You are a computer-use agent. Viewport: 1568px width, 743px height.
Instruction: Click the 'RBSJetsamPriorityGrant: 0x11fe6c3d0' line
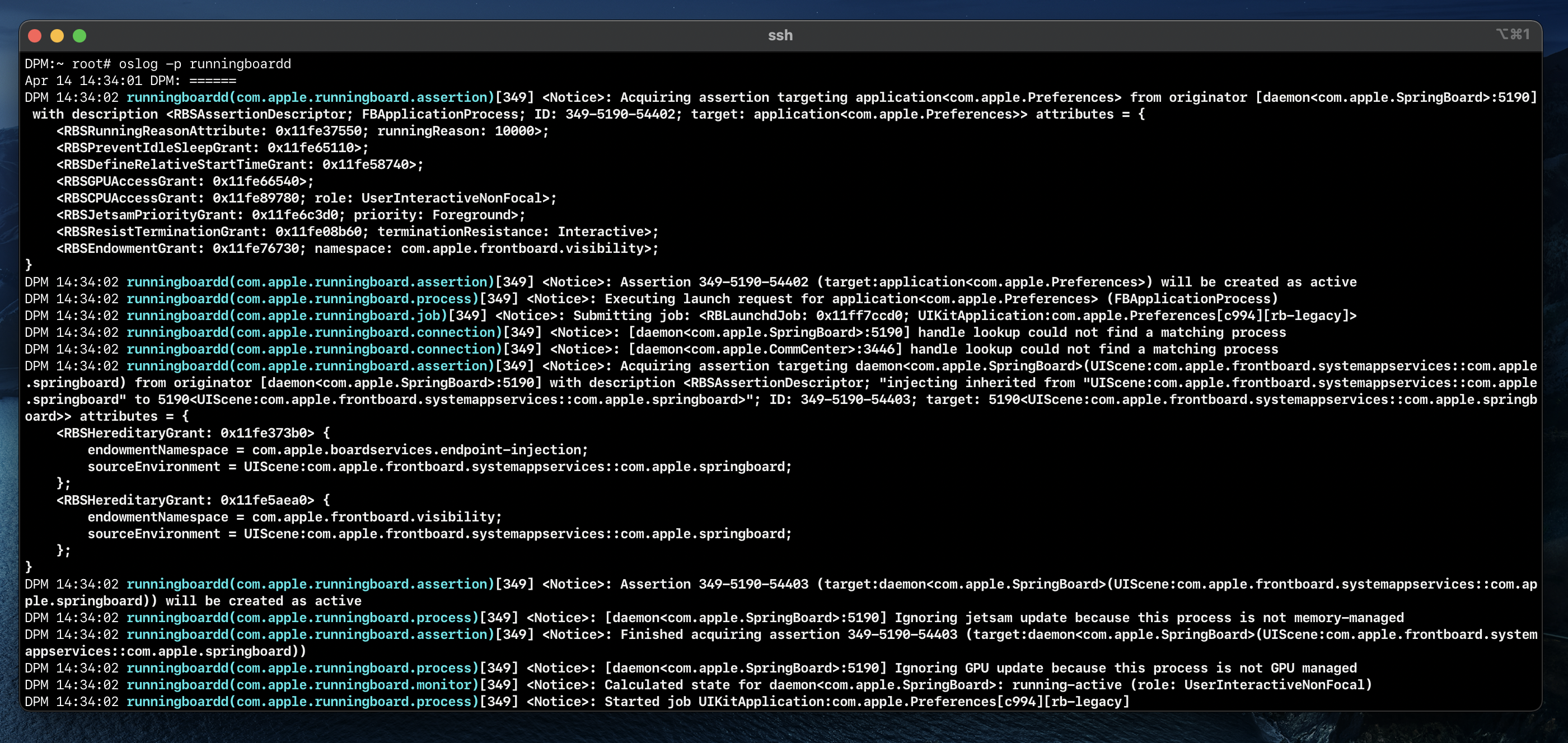click(x=291, y=215)
